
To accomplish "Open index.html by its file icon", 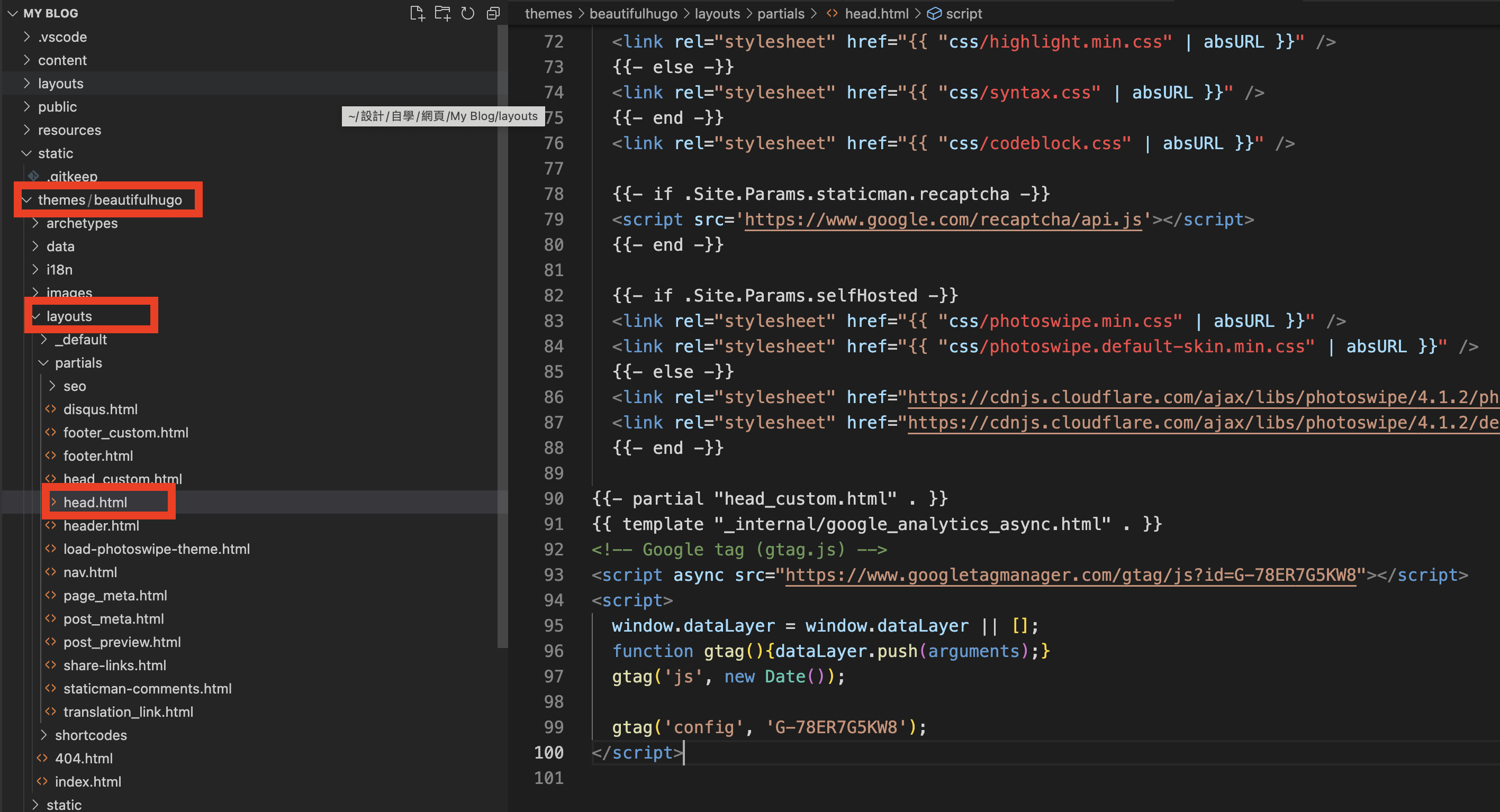I will point(42,782).
